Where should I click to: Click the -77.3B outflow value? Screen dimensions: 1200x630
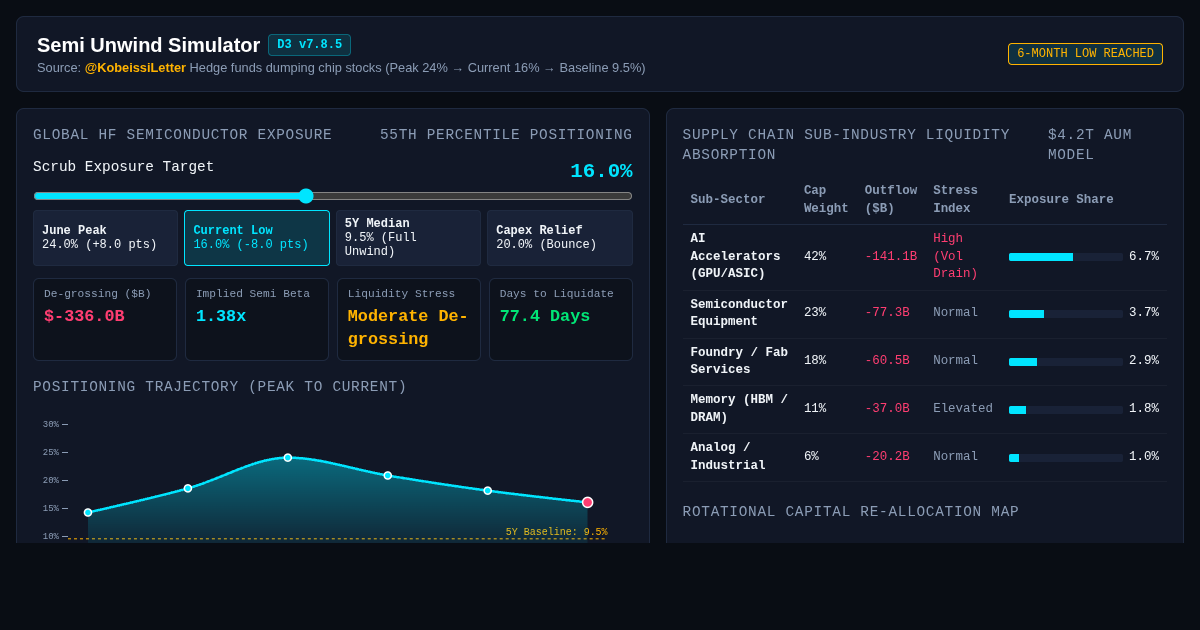(x=888, y=313)
